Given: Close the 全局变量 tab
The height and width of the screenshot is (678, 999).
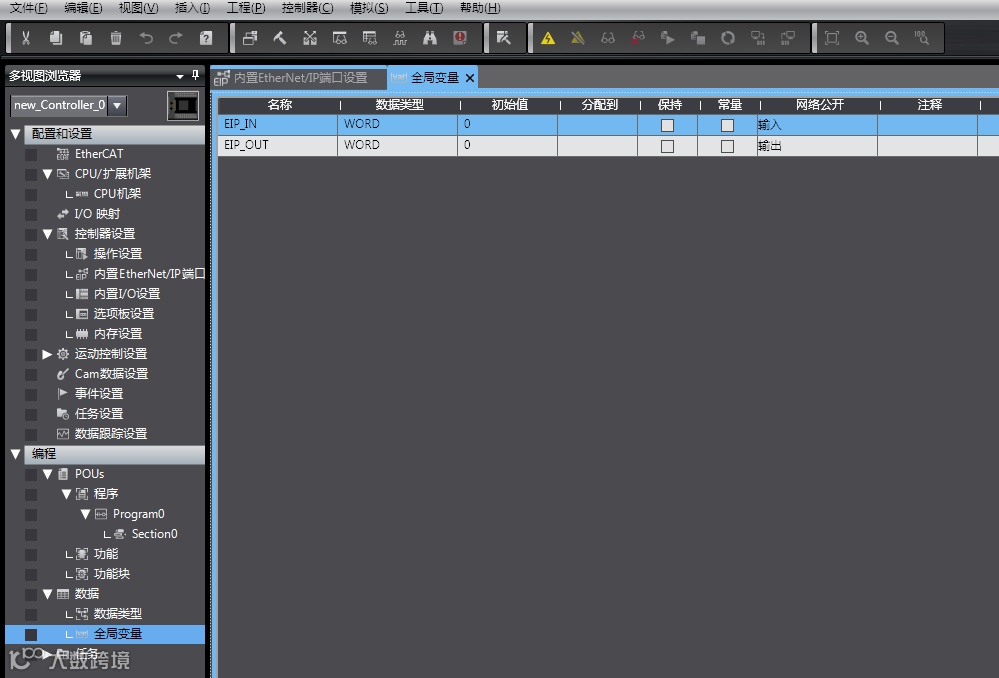Looking at the screenshot, I should click(470, 78).
